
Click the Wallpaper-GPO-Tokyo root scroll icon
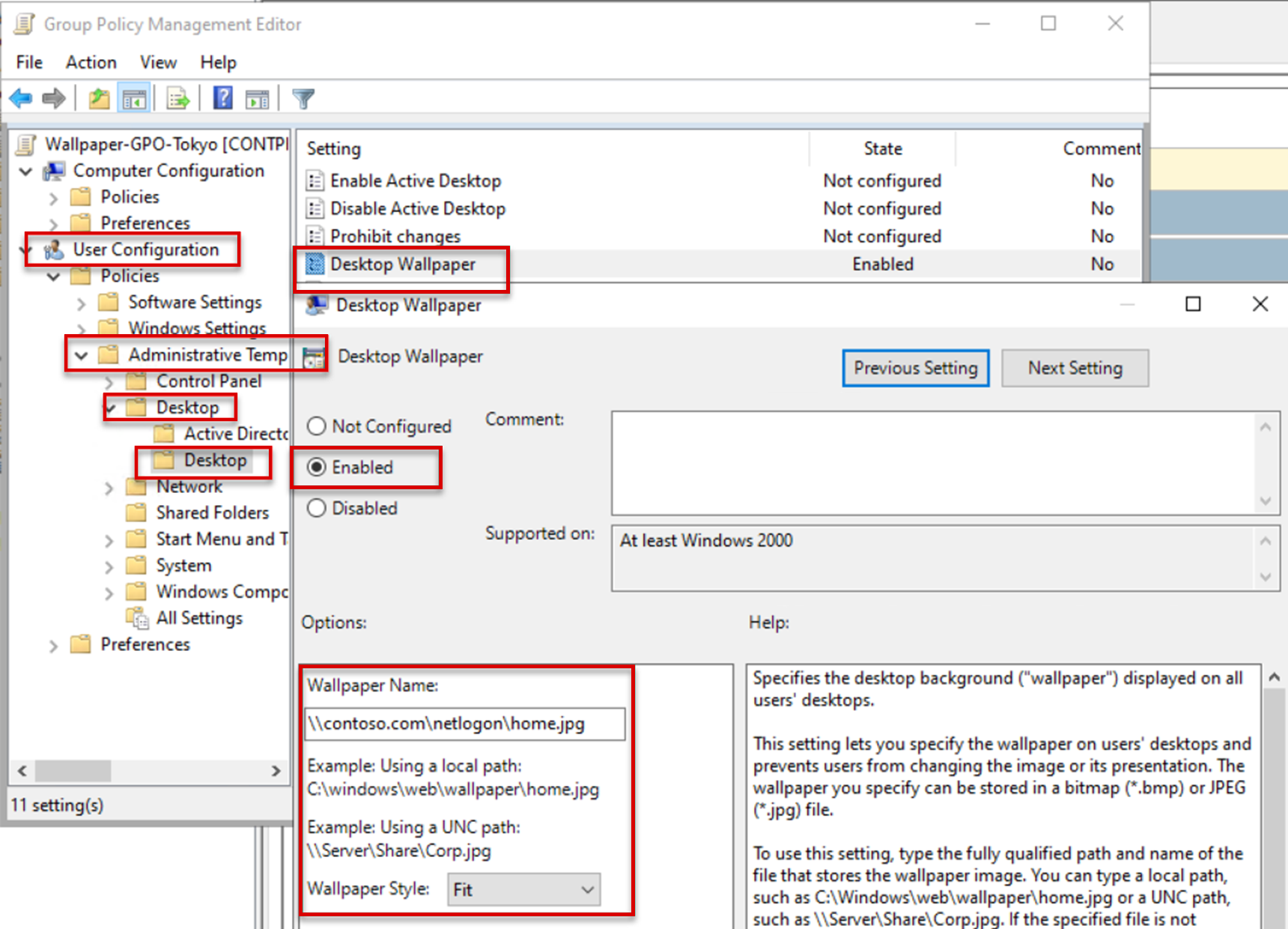(x=26, y=144)
